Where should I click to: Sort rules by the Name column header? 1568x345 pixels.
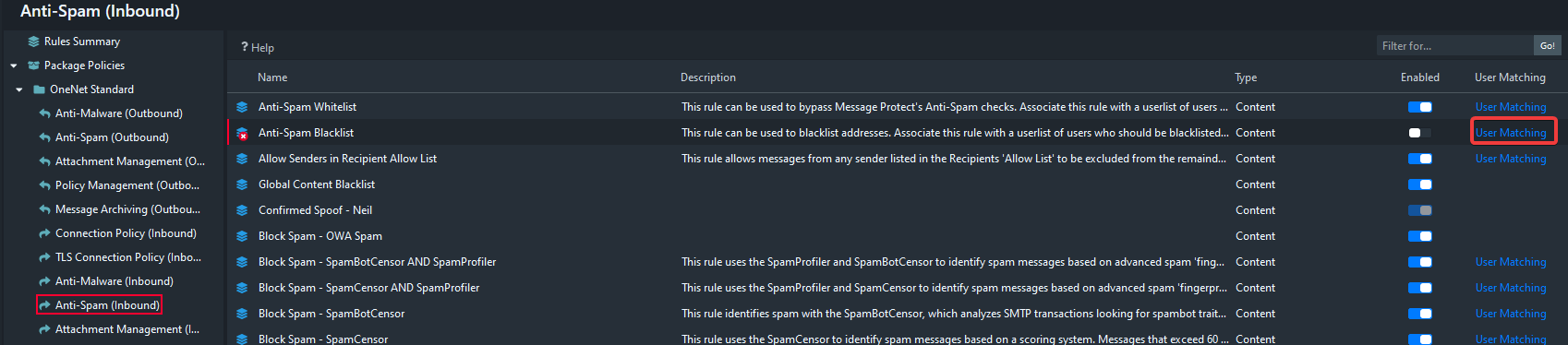click(x=272, y=77)
